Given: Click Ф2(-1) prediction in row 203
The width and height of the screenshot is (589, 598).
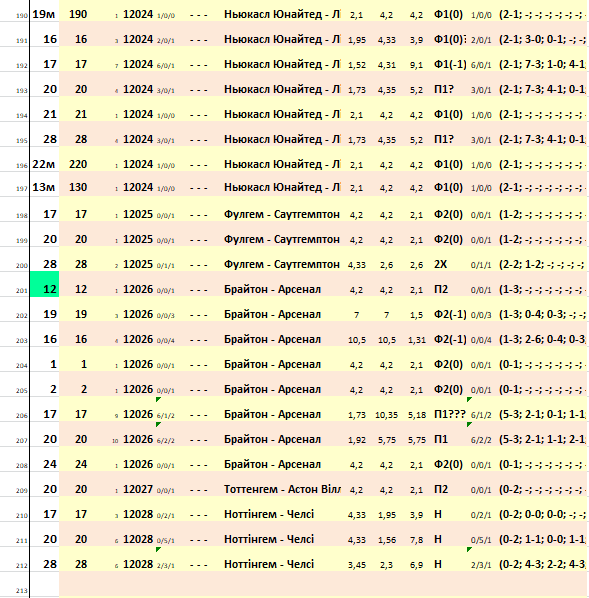Looking at the screenshot, I should point(450,339).
